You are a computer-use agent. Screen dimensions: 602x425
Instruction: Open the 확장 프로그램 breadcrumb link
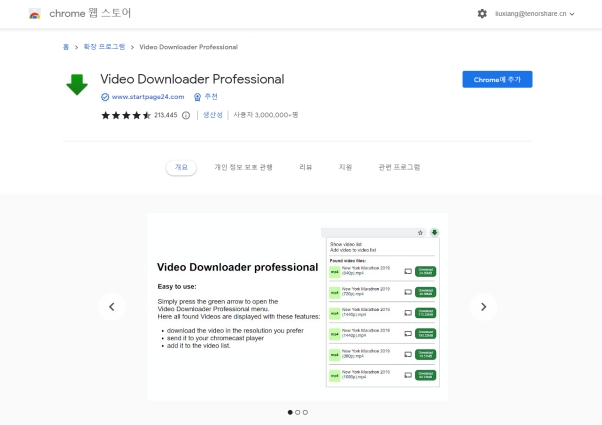104,47
